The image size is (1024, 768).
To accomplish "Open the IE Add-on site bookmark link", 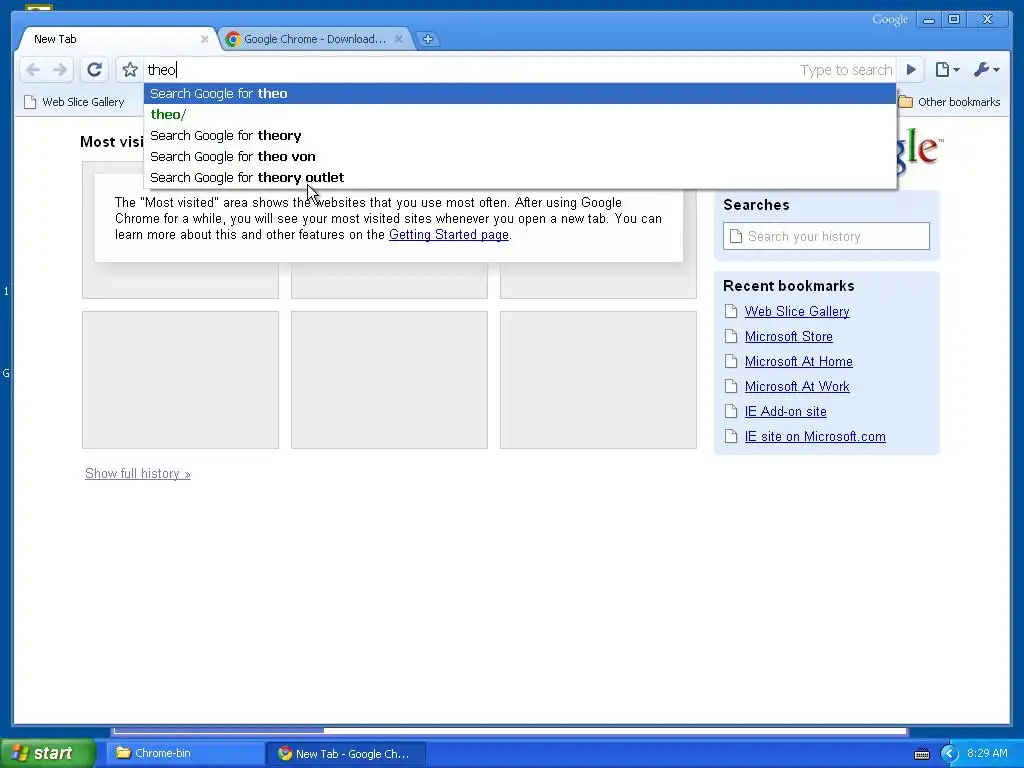I will point(786,411).
